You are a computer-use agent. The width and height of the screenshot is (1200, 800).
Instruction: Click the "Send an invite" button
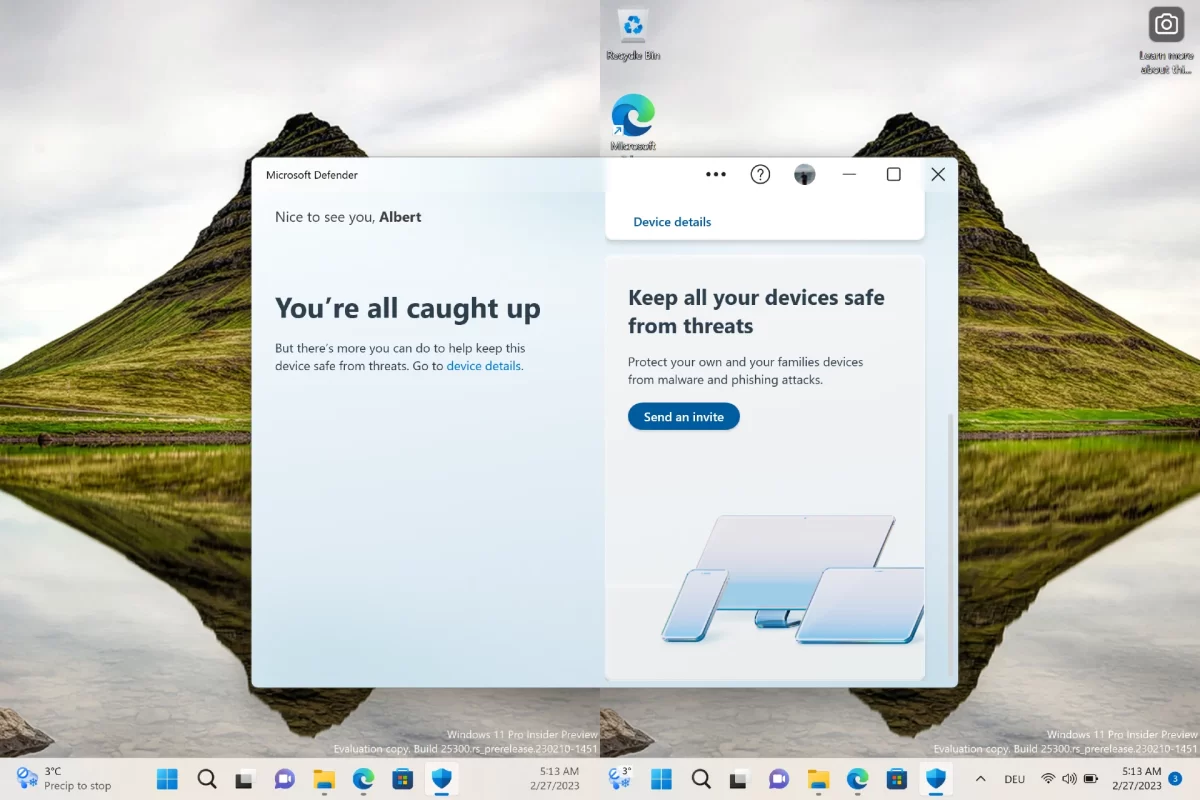click(684, 417)
